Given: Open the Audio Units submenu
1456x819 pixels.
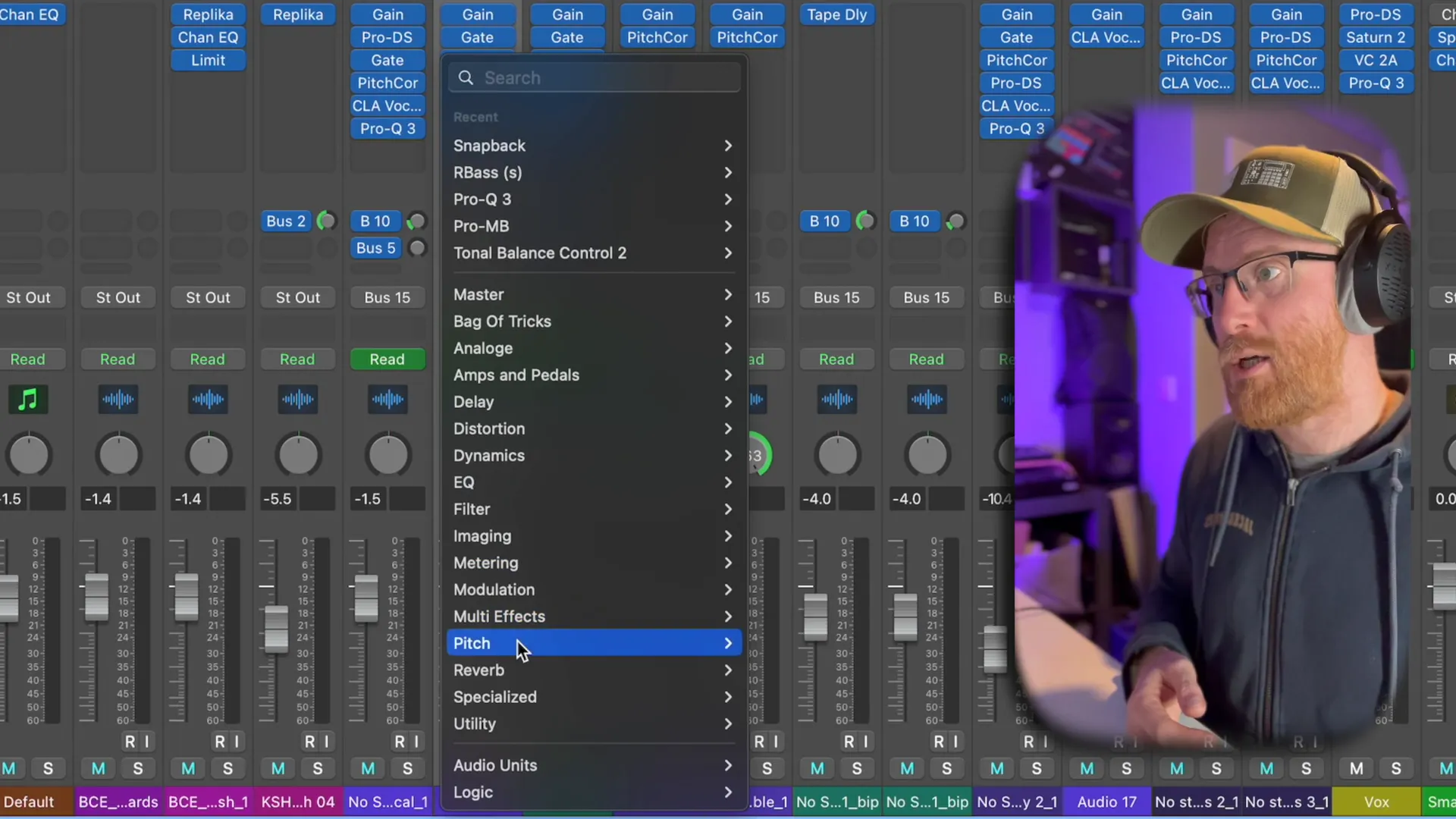Looking at the screenshot, I should (x=594, y=765).
